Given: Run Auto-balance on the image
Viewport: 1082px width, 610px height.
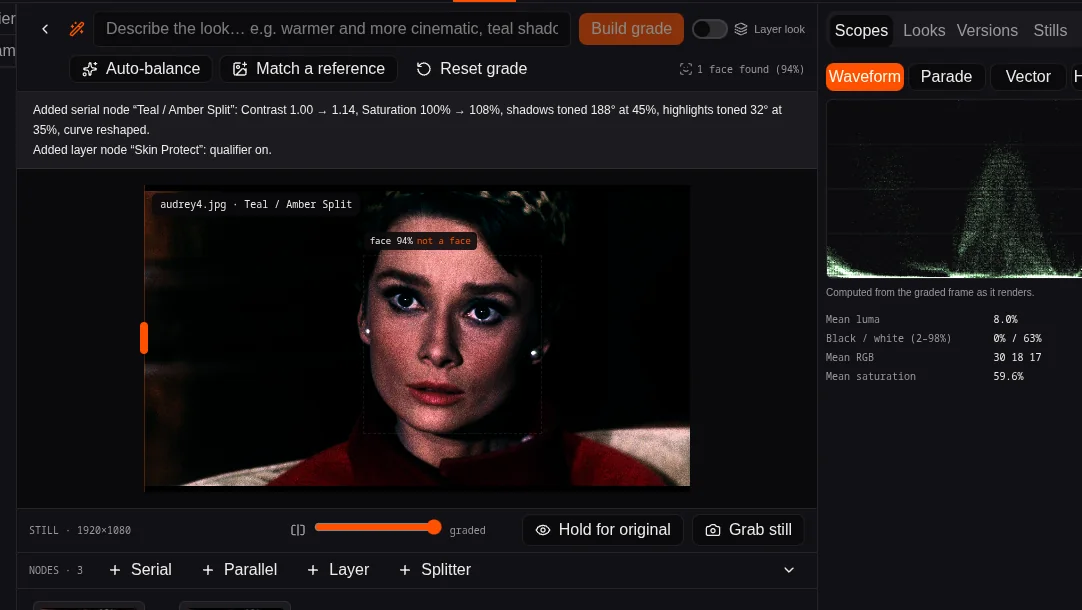Looking at the screenshot, I should coord(141,68).
